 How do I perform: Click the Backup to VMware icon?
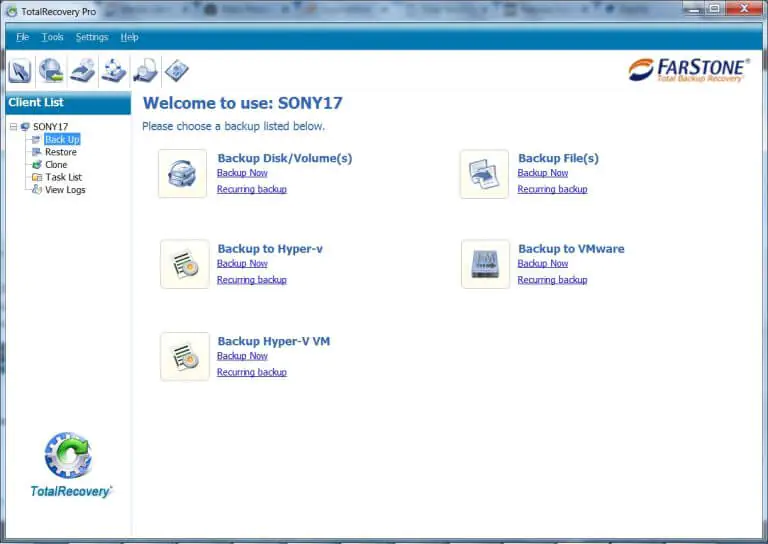(485, 264)
